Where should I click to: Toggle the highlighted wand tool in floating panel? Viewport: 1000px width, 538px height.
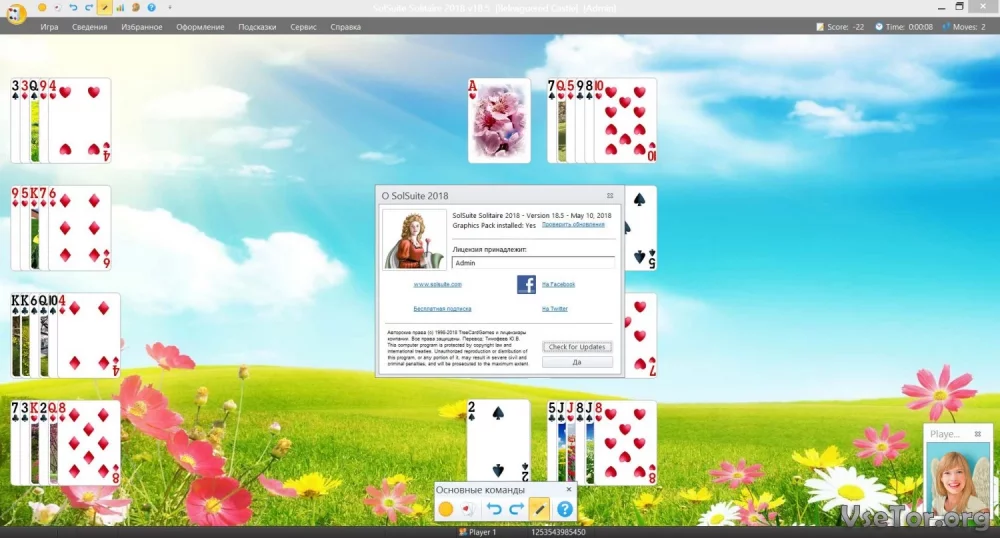coord(540,510)
